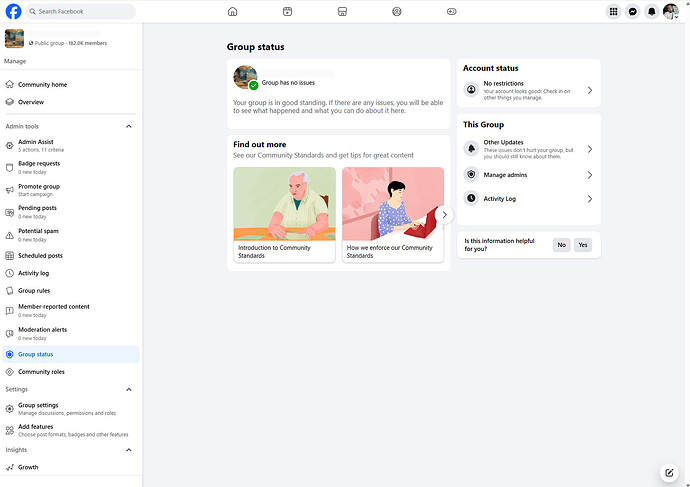The width and height of the screenshot is (690, 487).
Task: Collapse the Settings section
Action: tap(128, 389)
